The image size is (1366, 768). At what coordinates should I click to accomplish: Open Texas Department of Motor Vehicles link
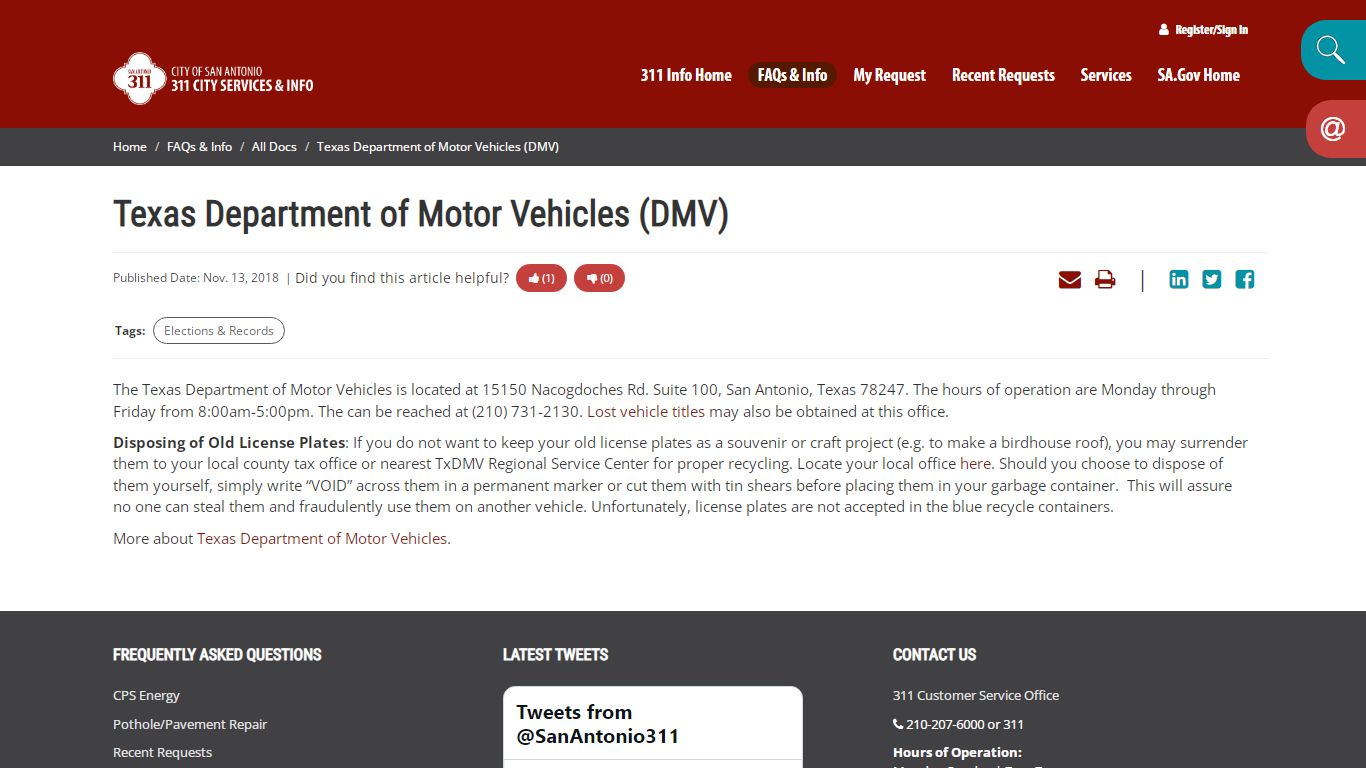pyautogui.click(x=322, y=538)
